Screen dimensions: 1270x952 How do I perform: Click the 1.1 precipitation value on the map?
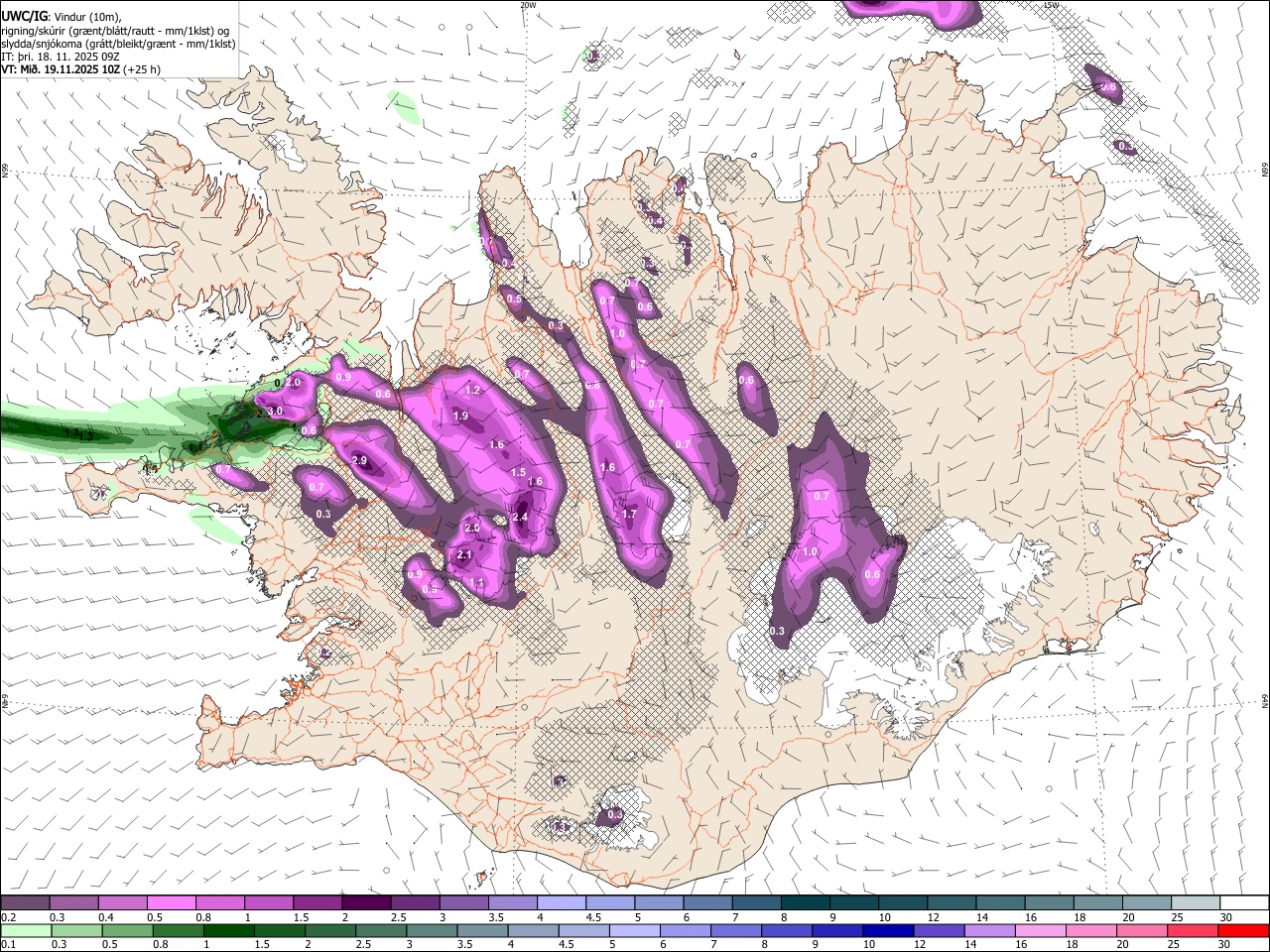pos(477,582)
